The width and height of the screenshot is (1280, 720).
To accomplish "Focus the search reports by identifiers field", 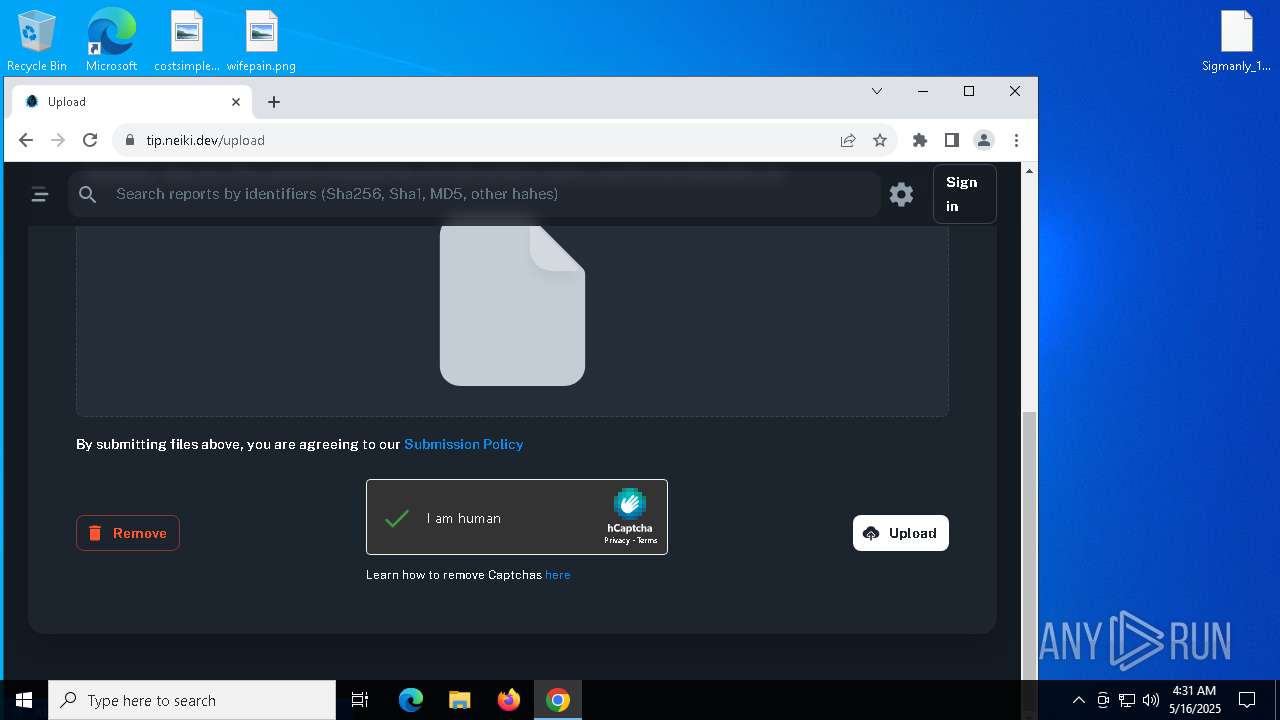I will [475, 194].
